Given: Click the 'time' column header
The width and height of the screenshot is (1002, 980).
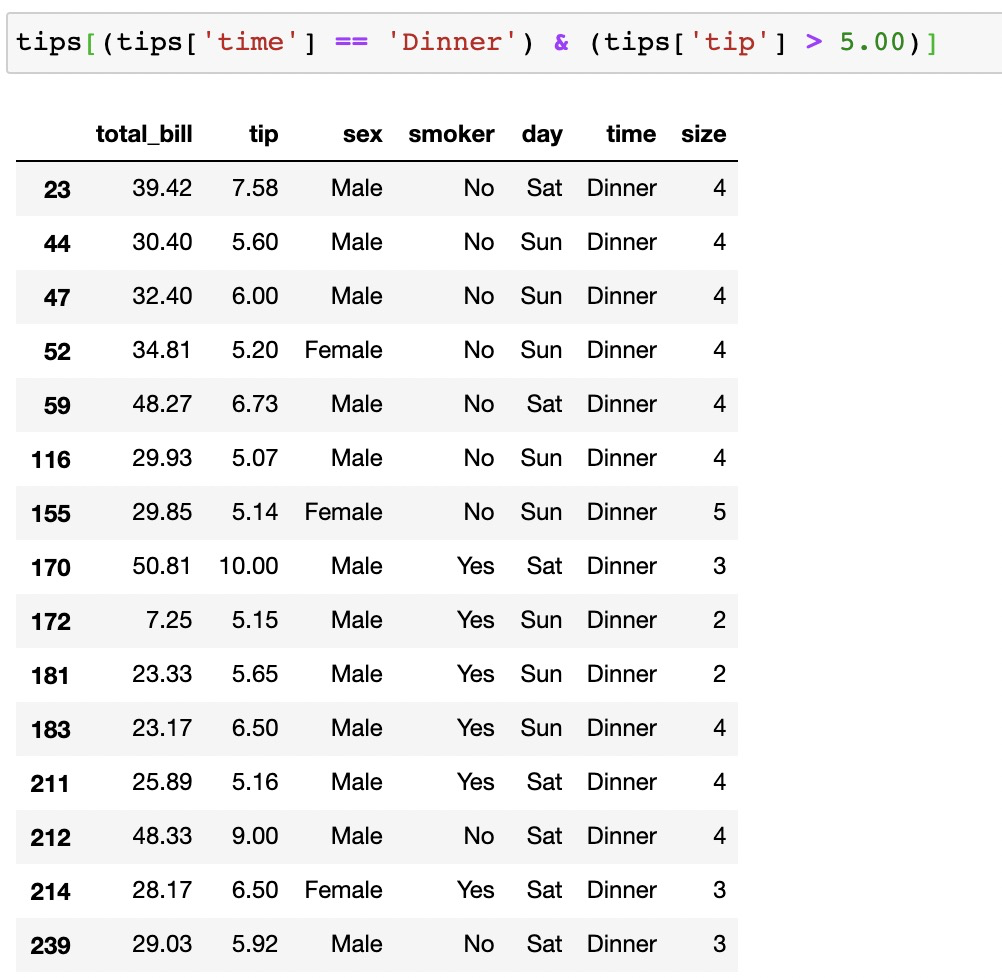Looking at the screenshot, I should 631,134.
